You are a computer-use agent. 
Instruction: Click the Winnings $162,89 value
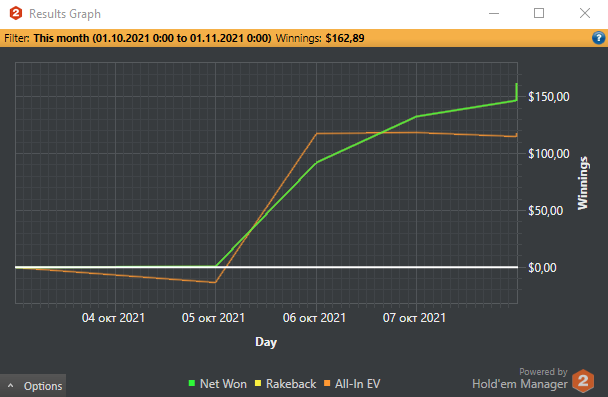[x=345, y=38]
